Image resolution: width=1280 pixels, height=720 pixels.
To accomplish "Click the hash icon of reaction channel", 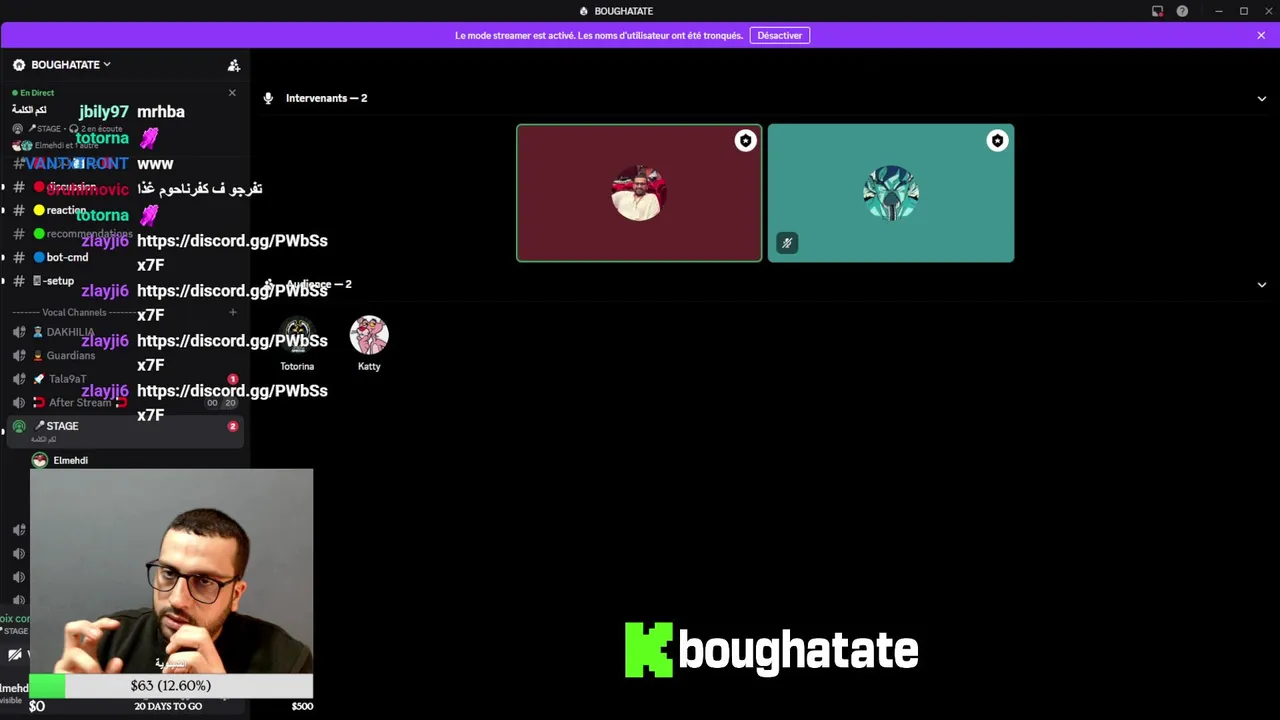I will click(19, 210).
